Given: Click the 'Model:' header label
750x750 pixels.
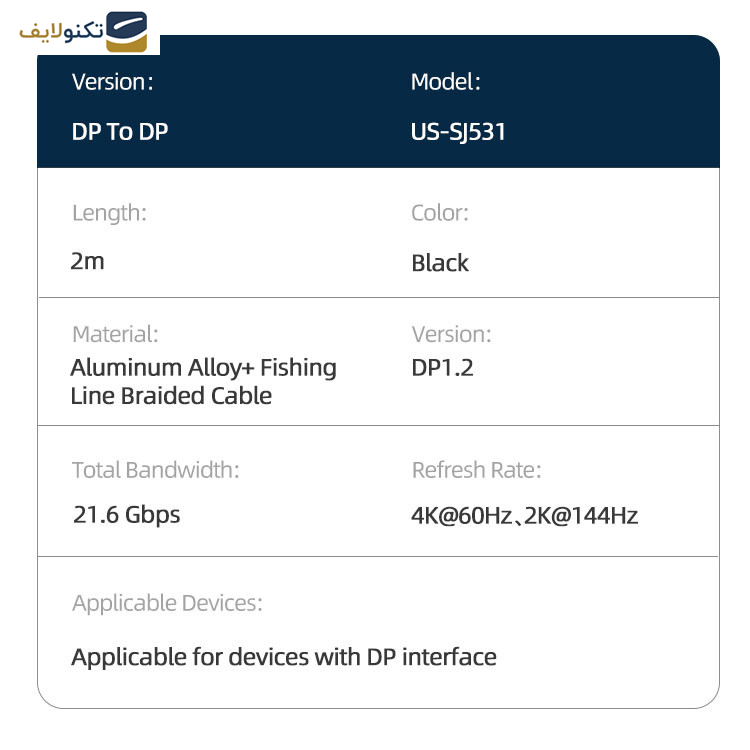Looking at the screenshot, I should (x=446, y=82).
